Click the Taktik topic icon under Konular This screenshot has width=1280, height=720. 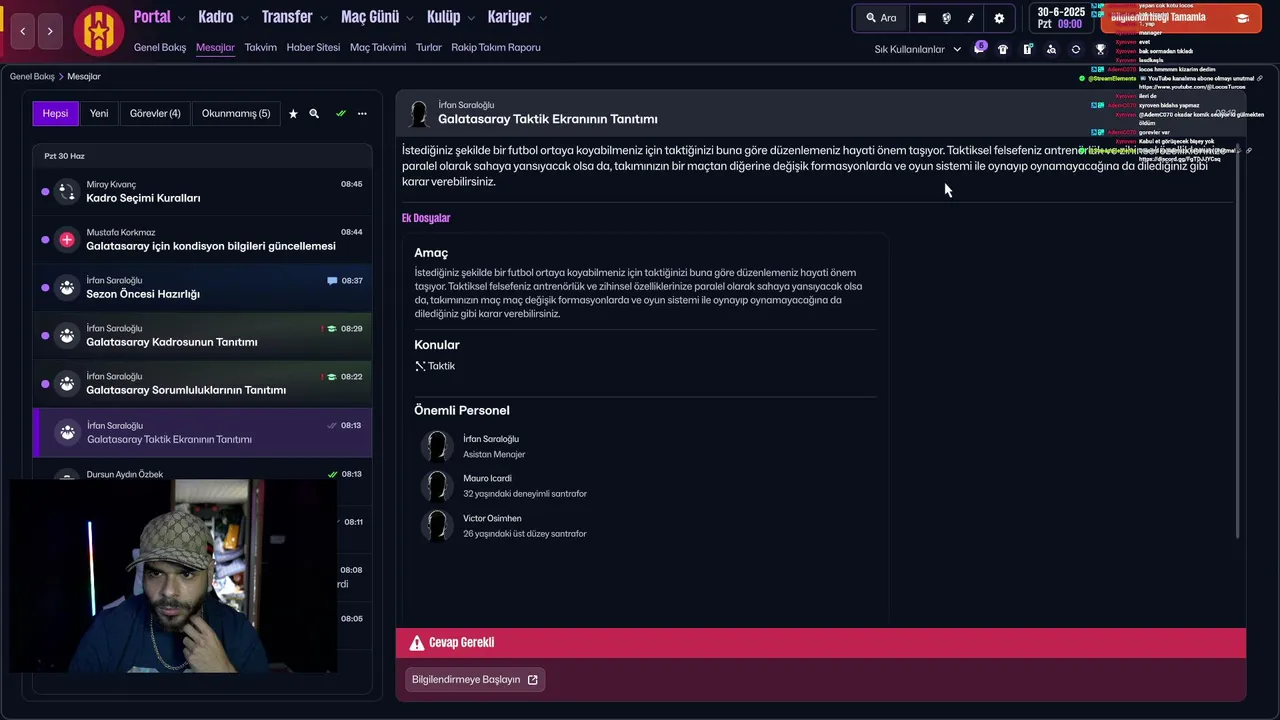[420, 366]
